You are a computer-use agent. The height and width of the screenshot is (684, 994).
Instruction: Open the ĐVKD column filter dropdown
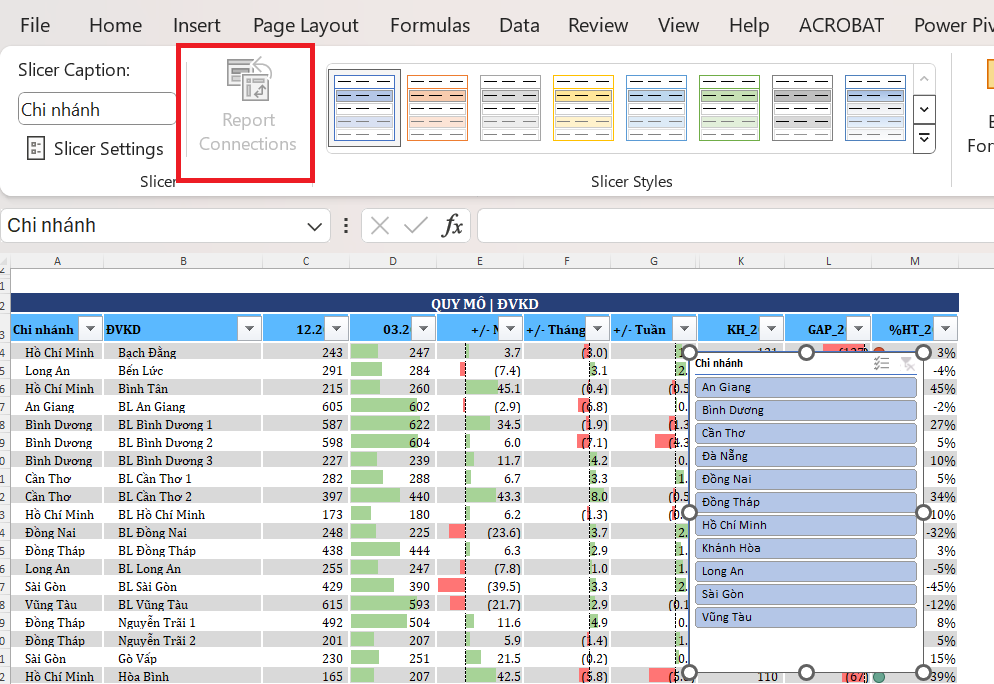click(x=250, y=329)
